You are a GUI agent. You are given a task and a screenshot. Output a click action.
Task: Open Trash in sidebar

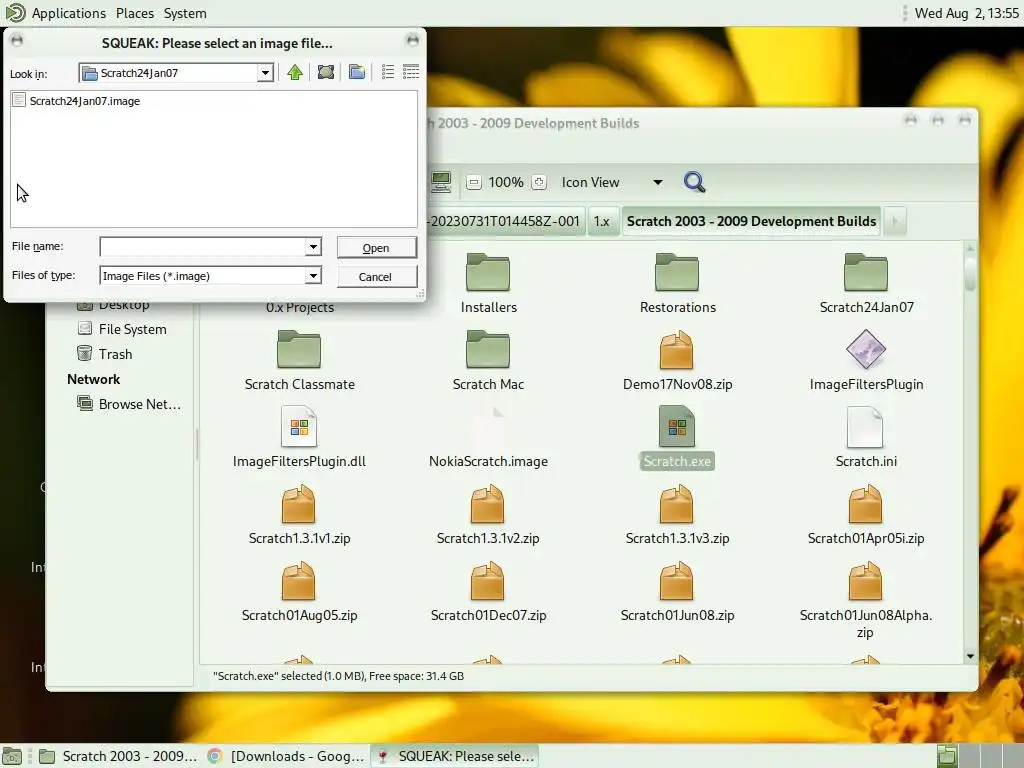(105, 354)
